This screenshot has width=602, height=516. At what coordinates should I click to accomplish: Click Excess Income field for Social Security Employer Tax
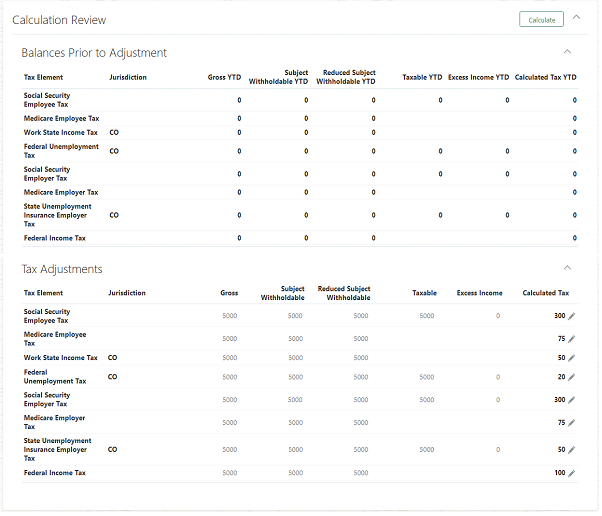coord(497,400)
